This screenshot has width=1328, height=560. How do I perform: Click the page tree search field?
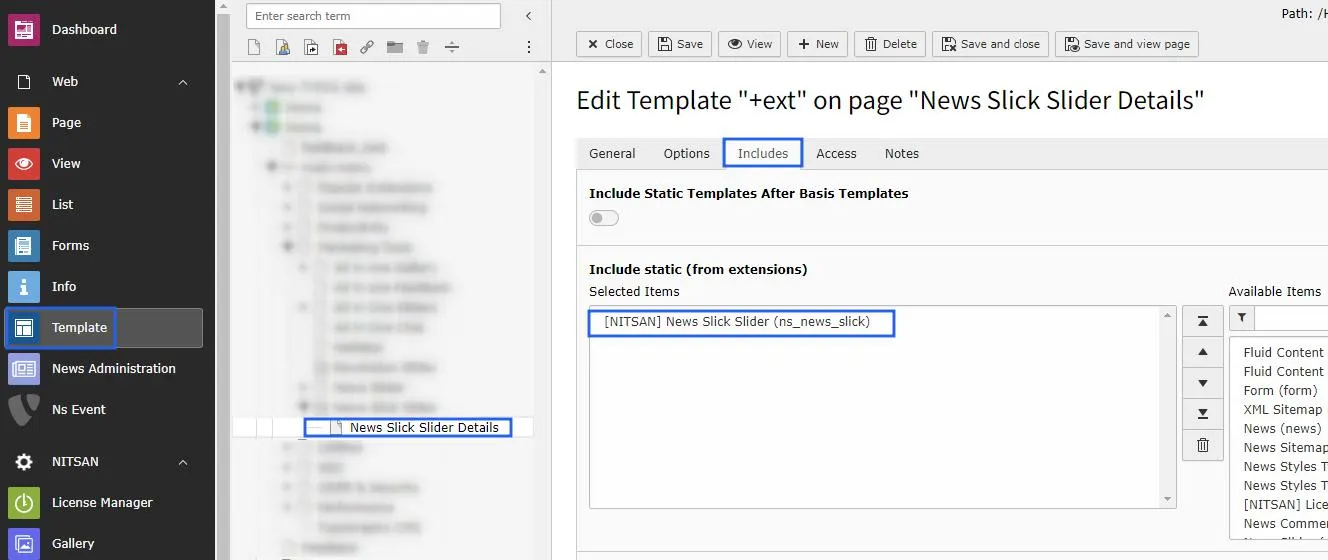pyautogui.click(x=373, y=16)
